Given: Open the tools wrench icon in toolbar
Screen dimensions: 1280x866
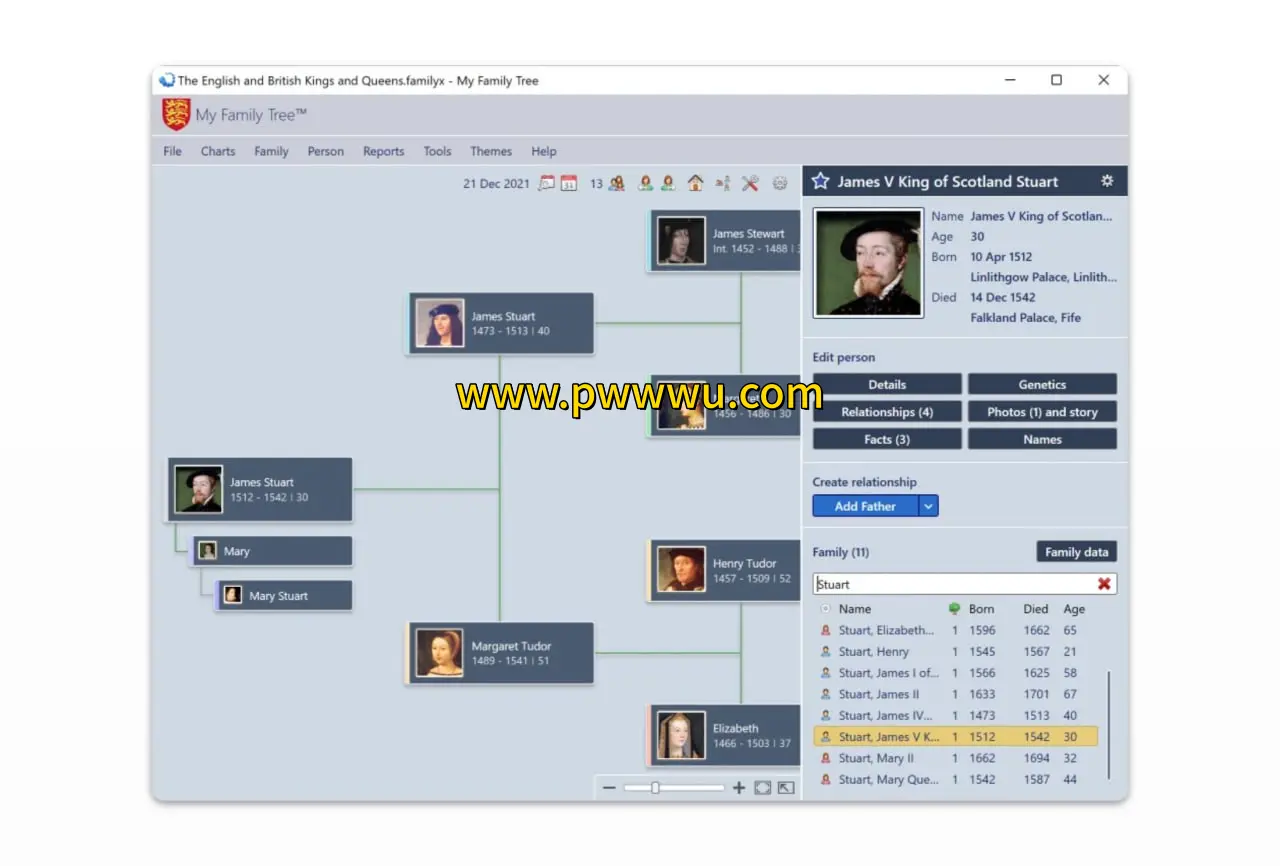Looking at the screenshot, I should point(750,183).
